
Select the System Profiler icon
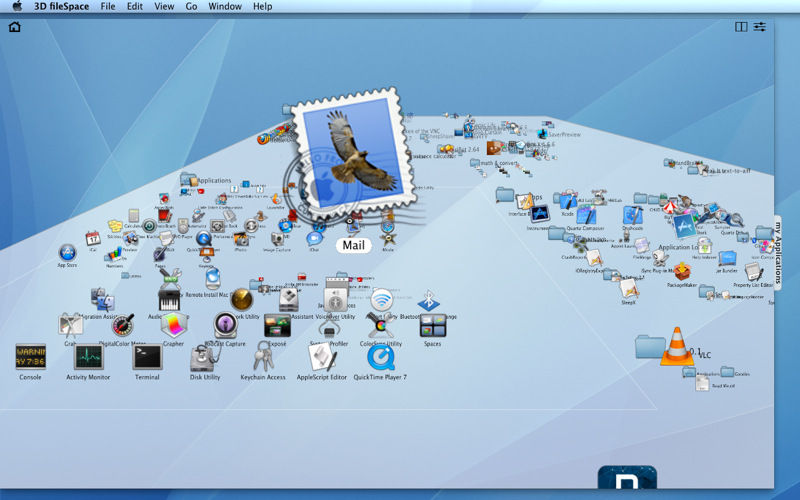point(329,327)
